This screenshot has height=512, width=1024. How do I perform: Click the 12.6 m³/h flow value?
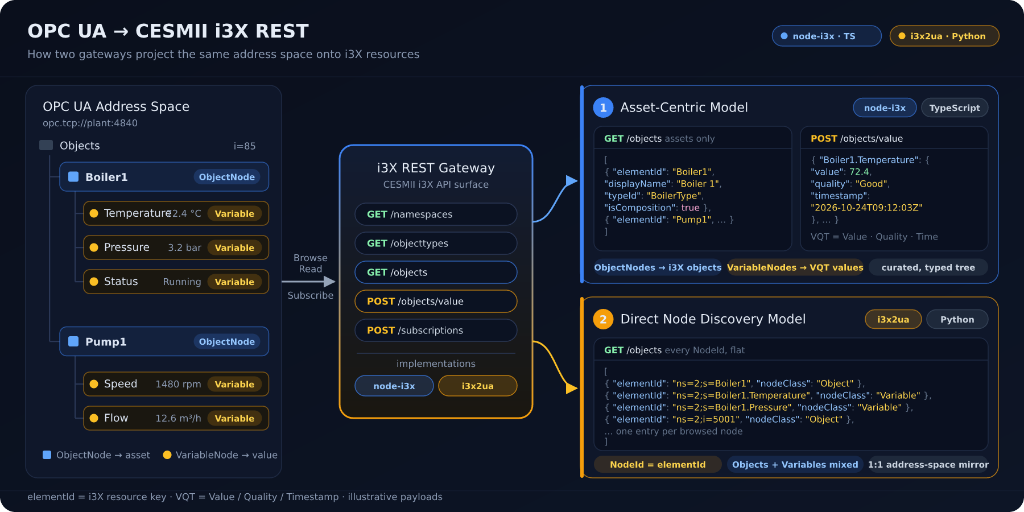click(x=178, y=418)
